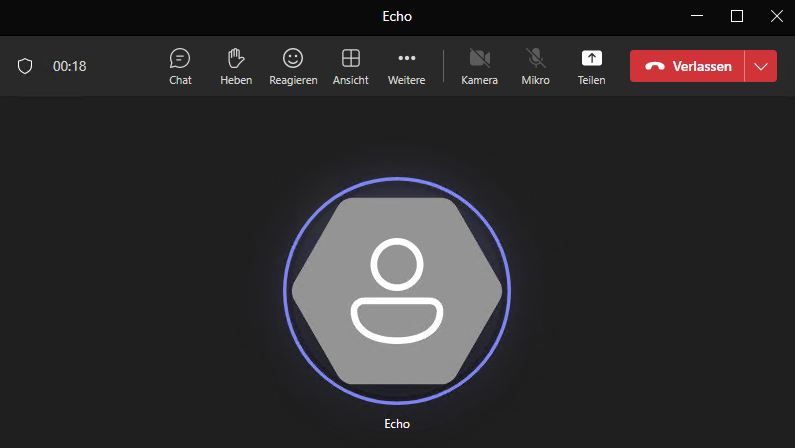Click the Echo window title text
The width and height of the screenshot is (795, 448).
[397, 16]
